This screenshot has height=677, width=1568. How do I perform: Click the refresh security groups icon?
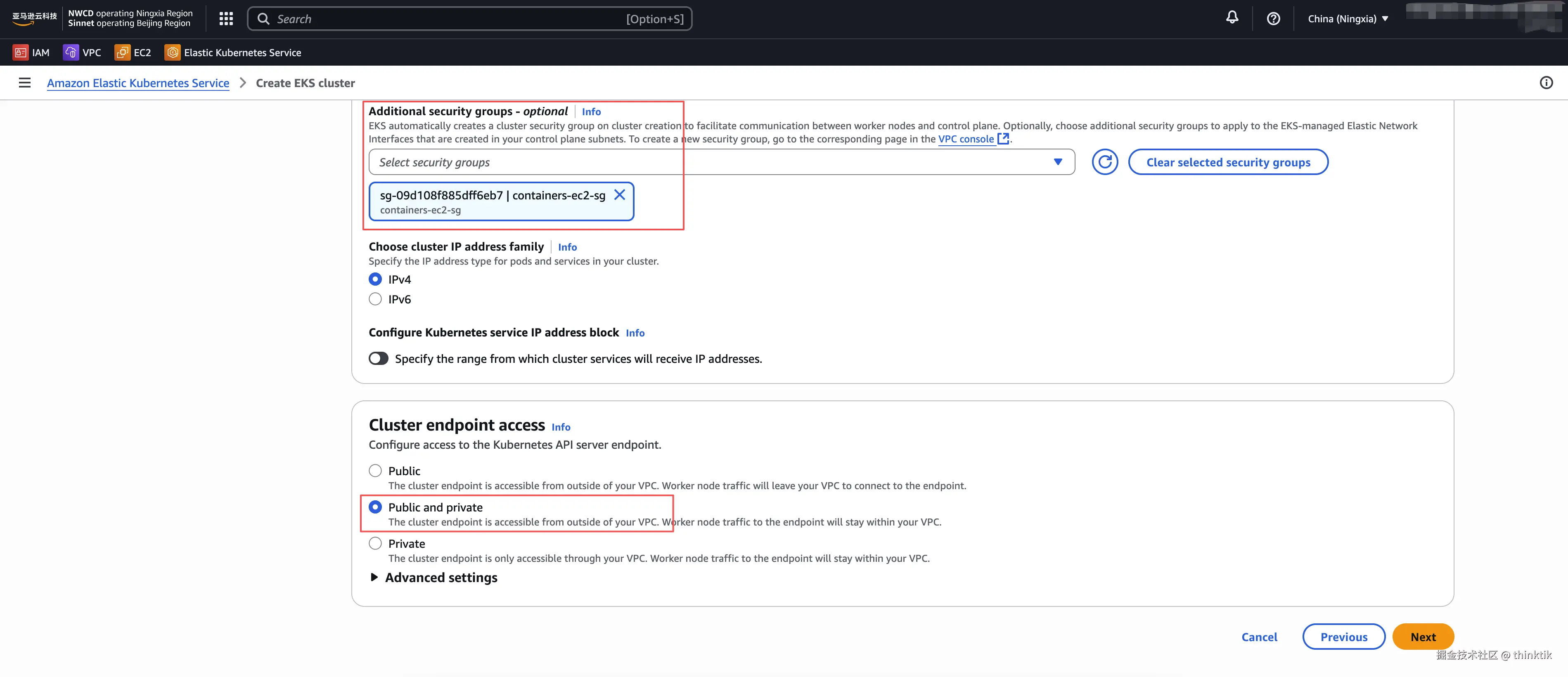(1104, 162)
